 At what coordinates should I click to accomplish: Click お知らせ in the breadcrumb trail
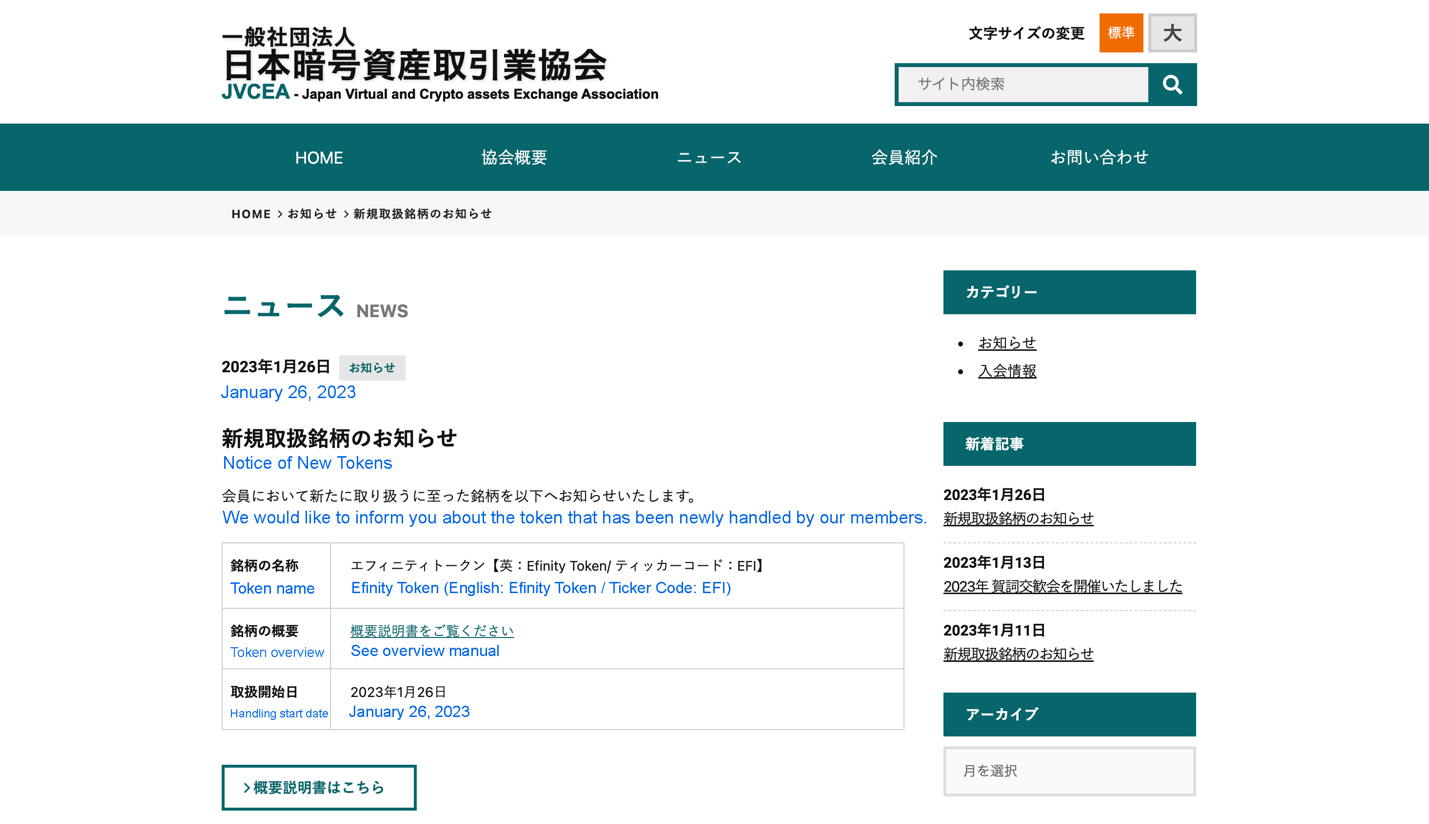[x=312, y=214]
